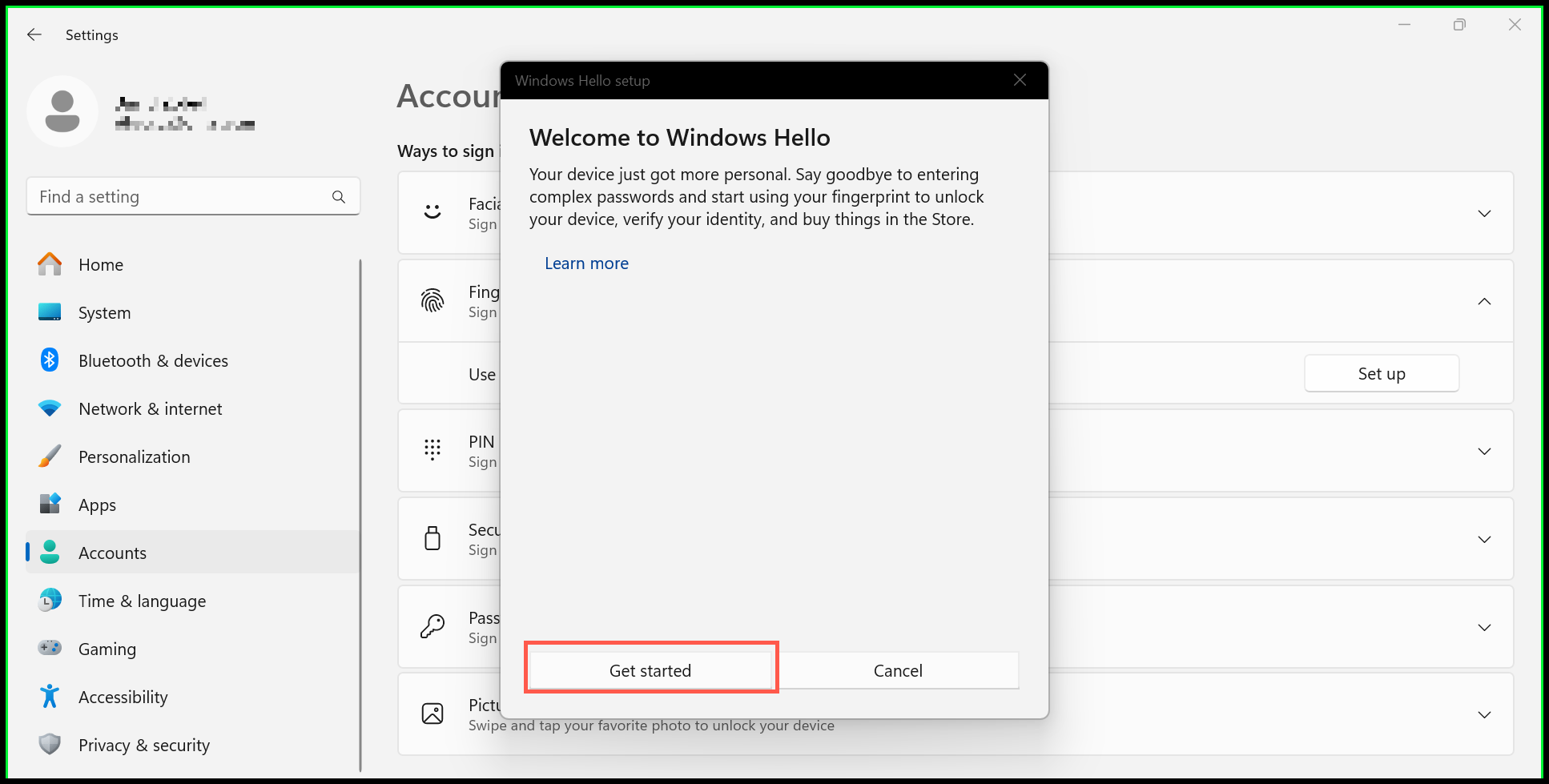Click the Accessibility figure icon
1549x784 pixels.
click(x=50, y=697)
